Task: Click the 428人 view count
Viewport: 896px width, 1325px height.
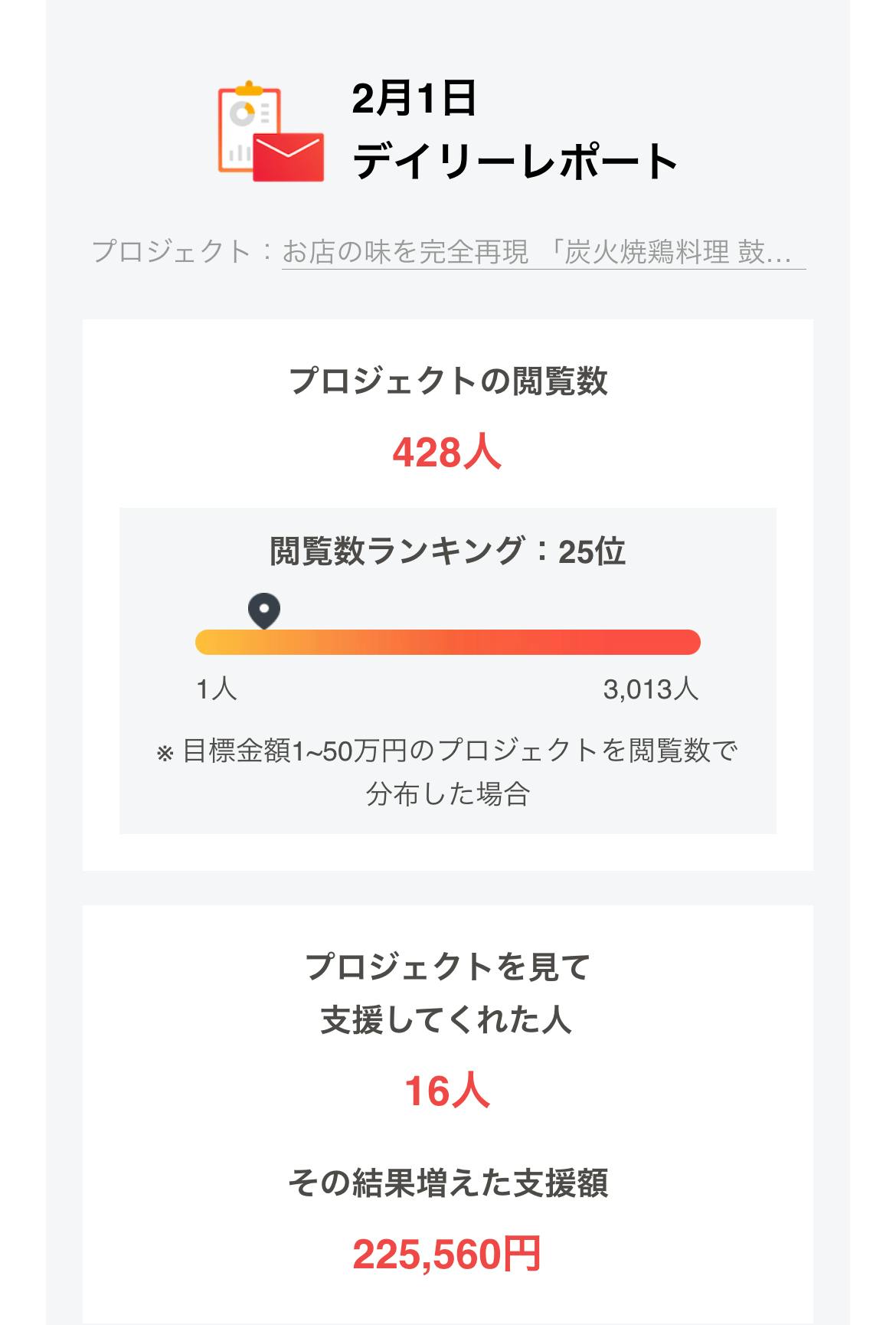Action: pos(447,452)
